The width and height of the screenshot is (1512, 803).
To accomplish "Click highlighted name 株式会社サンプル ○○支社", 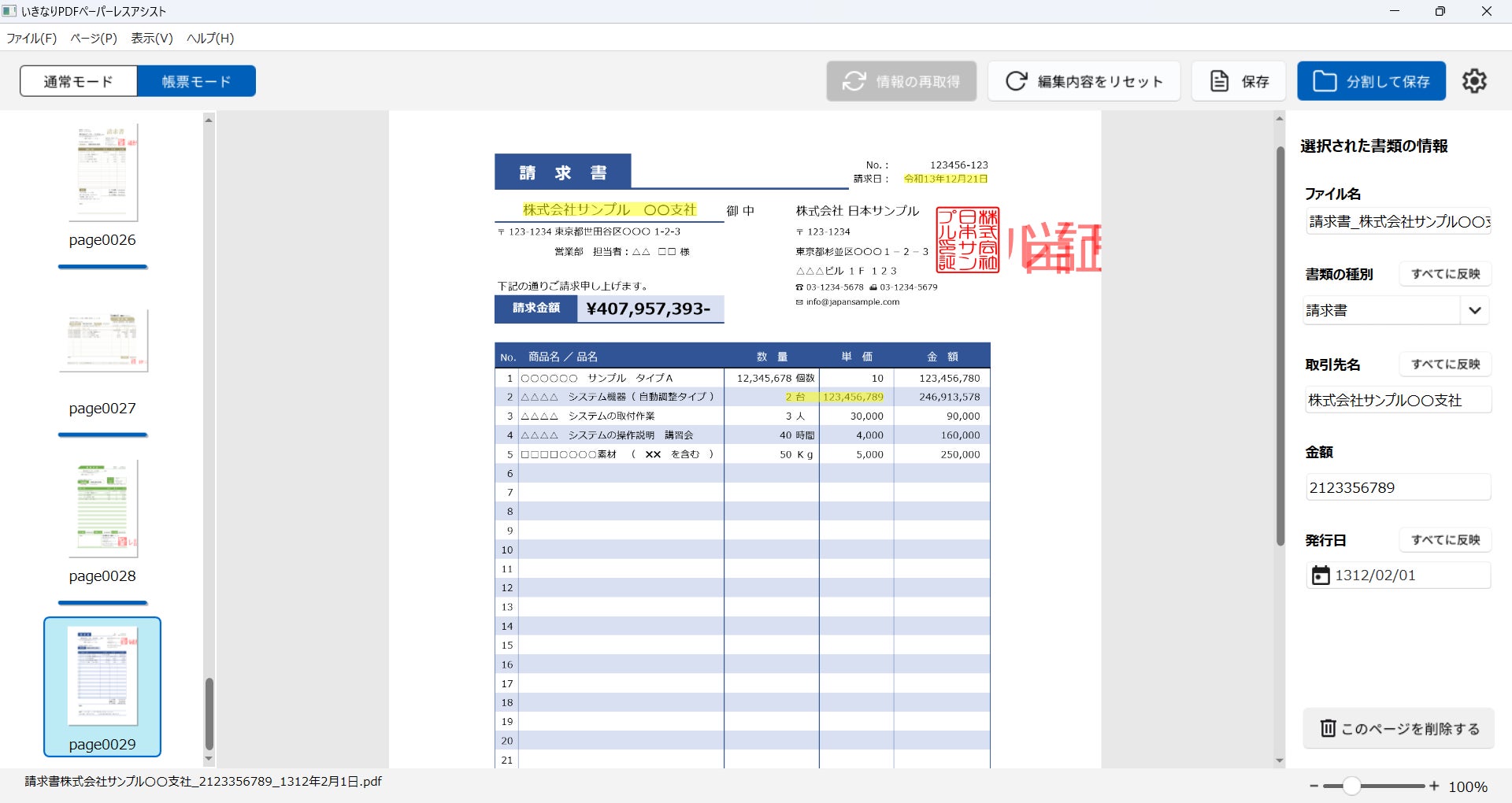I will click(x=610, y=209).
